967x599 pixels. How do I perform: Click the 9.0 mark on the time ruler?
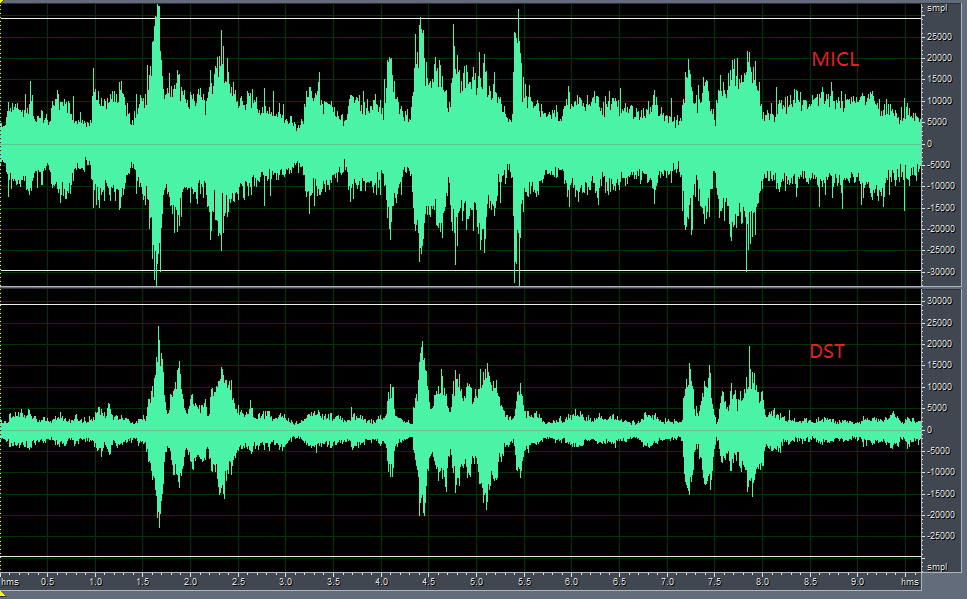tap(858, 582)
